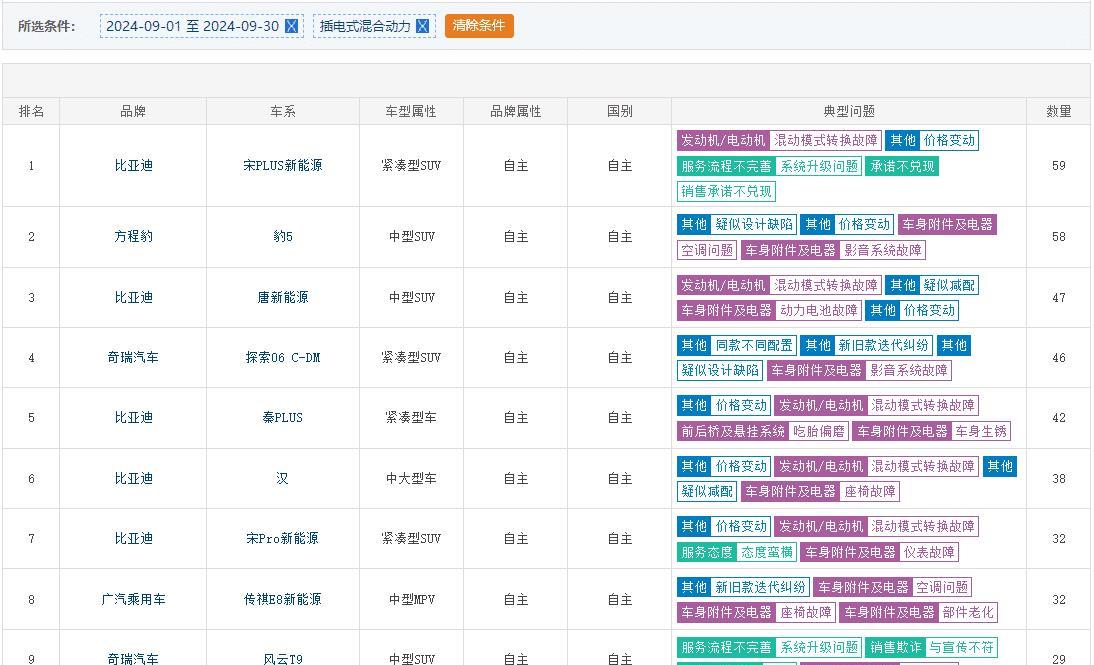The height and width of the screenshot is (665, 1094).
Task: Click the 影音系统故障 tag in 豹5 row
Action: 883,250
